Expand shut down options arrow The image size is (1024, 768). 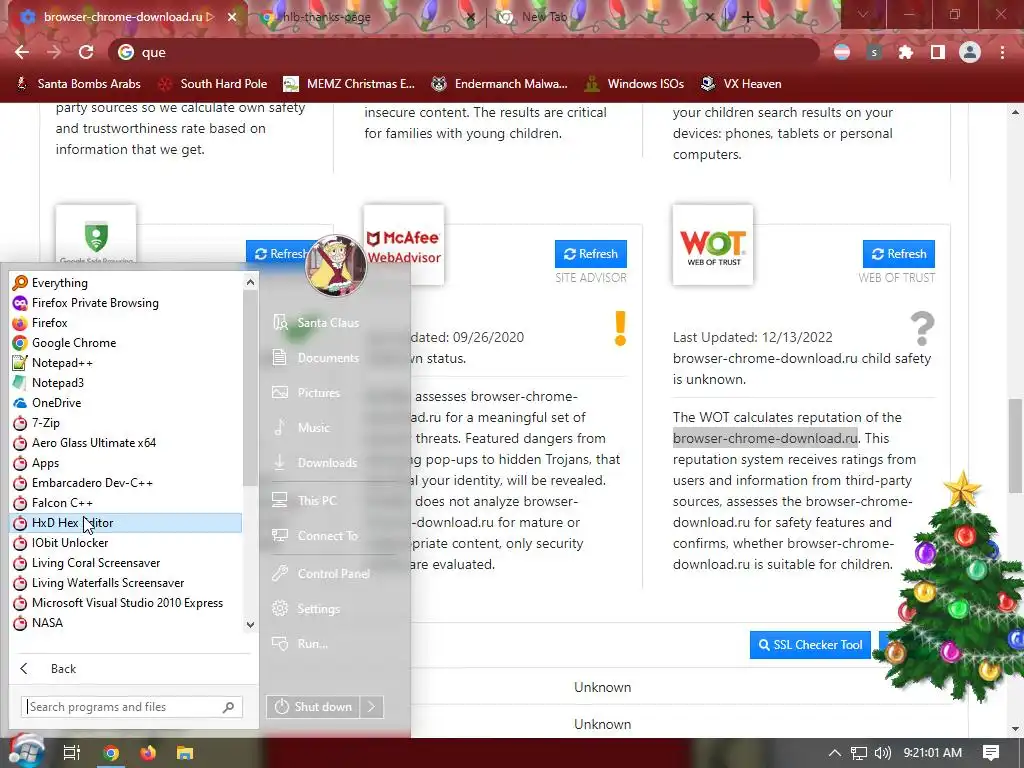click(372, 707)
